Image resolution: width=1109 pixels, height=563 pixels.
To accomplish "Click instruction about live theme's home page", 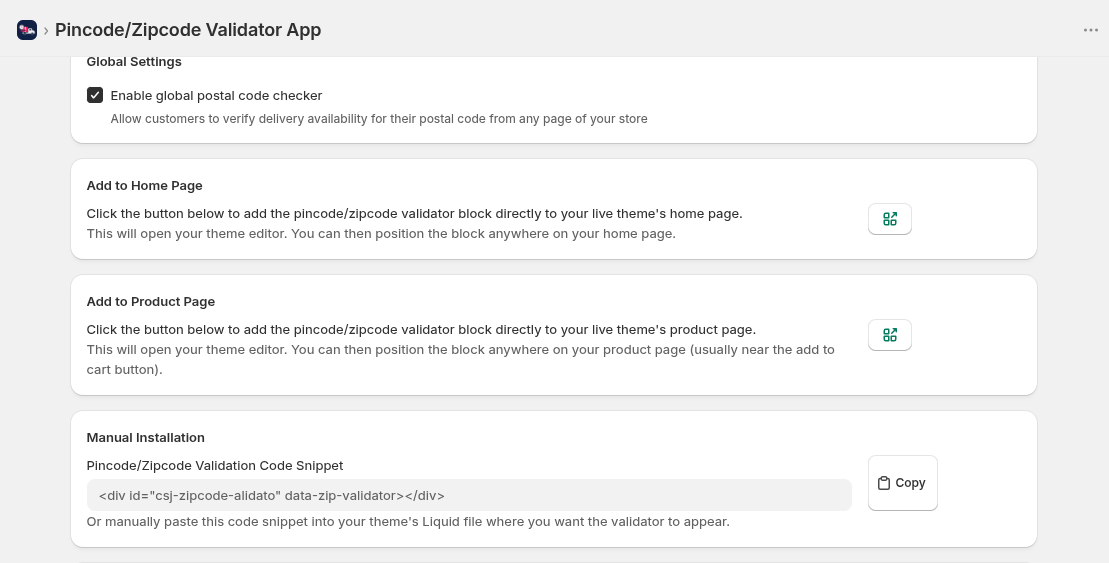I will coord(414,214).
